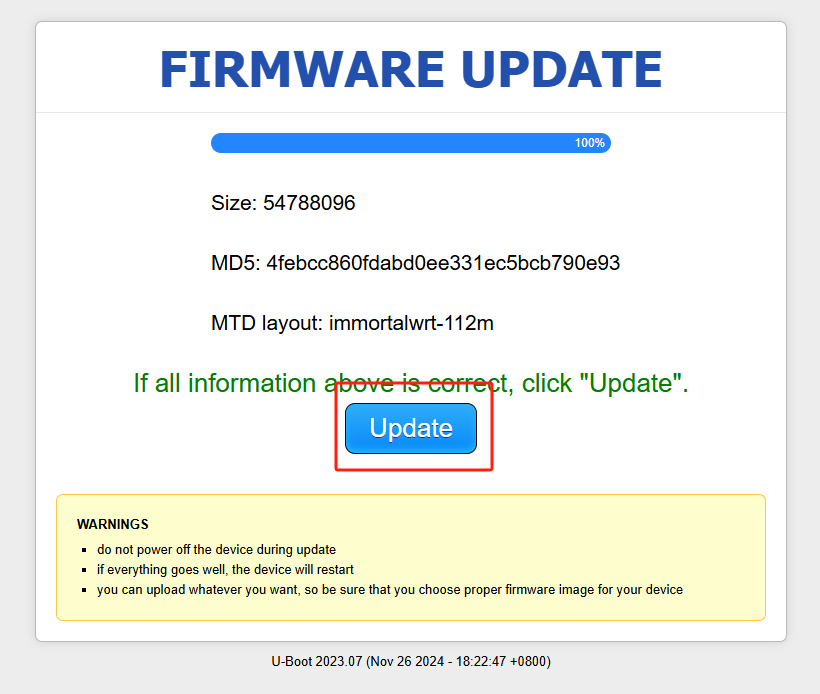Screen dimensions: 820x694
Task: Click the file size value 54788096
Action: tap(309, 203)
